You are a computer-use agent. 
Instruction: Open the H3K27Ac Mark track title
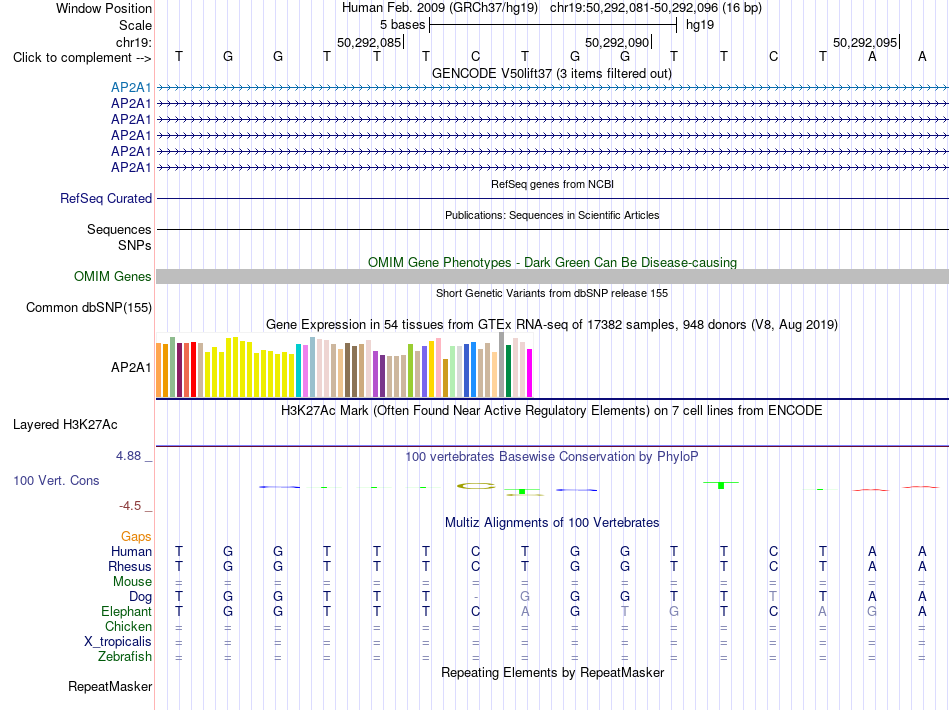[x=551, y=410]
